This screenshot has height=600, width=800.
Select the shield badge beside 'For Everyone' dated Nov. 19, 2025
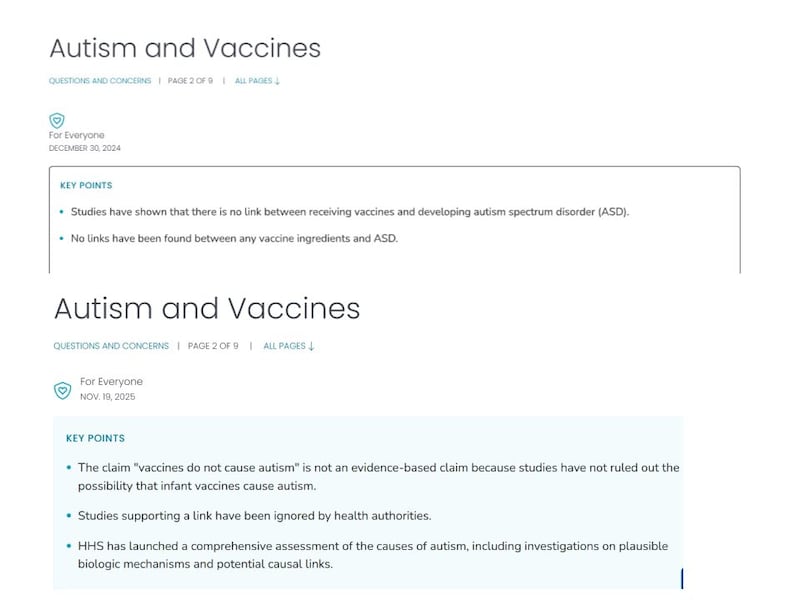(x=61, y=389)
